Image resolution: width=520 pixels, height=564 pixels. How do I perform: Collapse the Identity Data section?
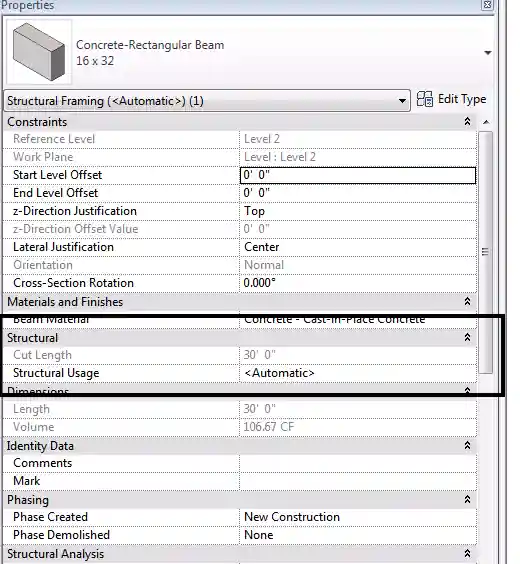(467, 445)
